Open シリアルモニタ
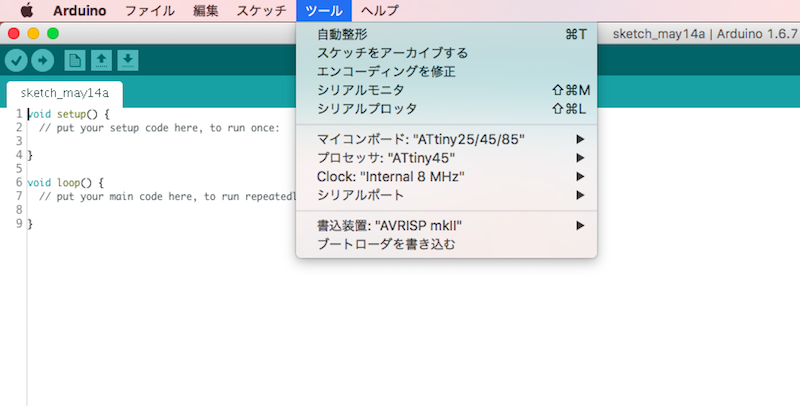The height and width of the screenshot is (406, 800). [446, 90]
